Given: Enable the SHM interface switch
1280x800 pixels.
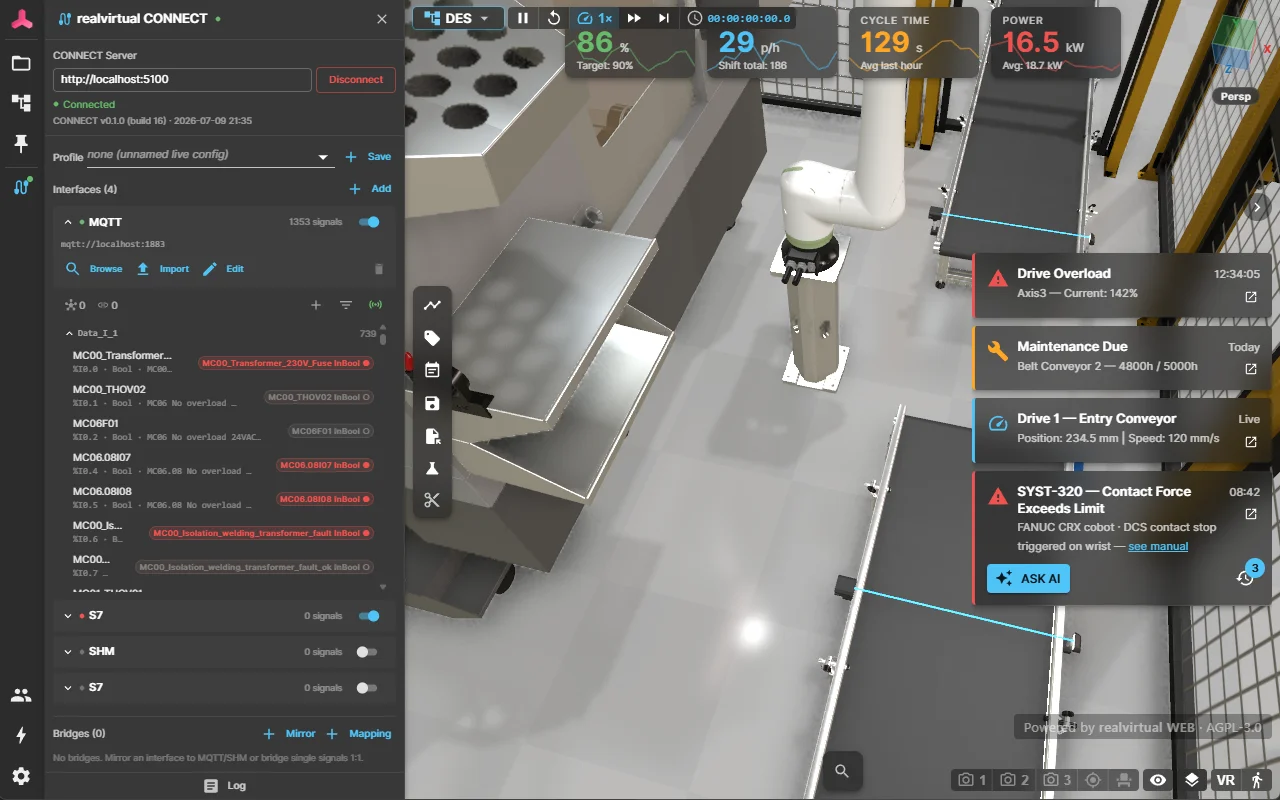Looking at the screenshot, I should pos(367,652).
